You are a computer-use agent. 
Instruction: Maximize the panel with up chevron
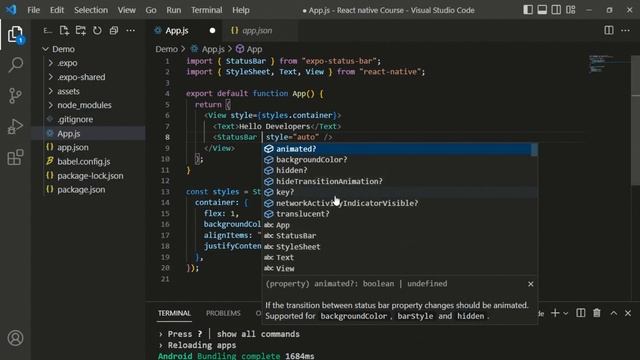[x=613, y=313]
